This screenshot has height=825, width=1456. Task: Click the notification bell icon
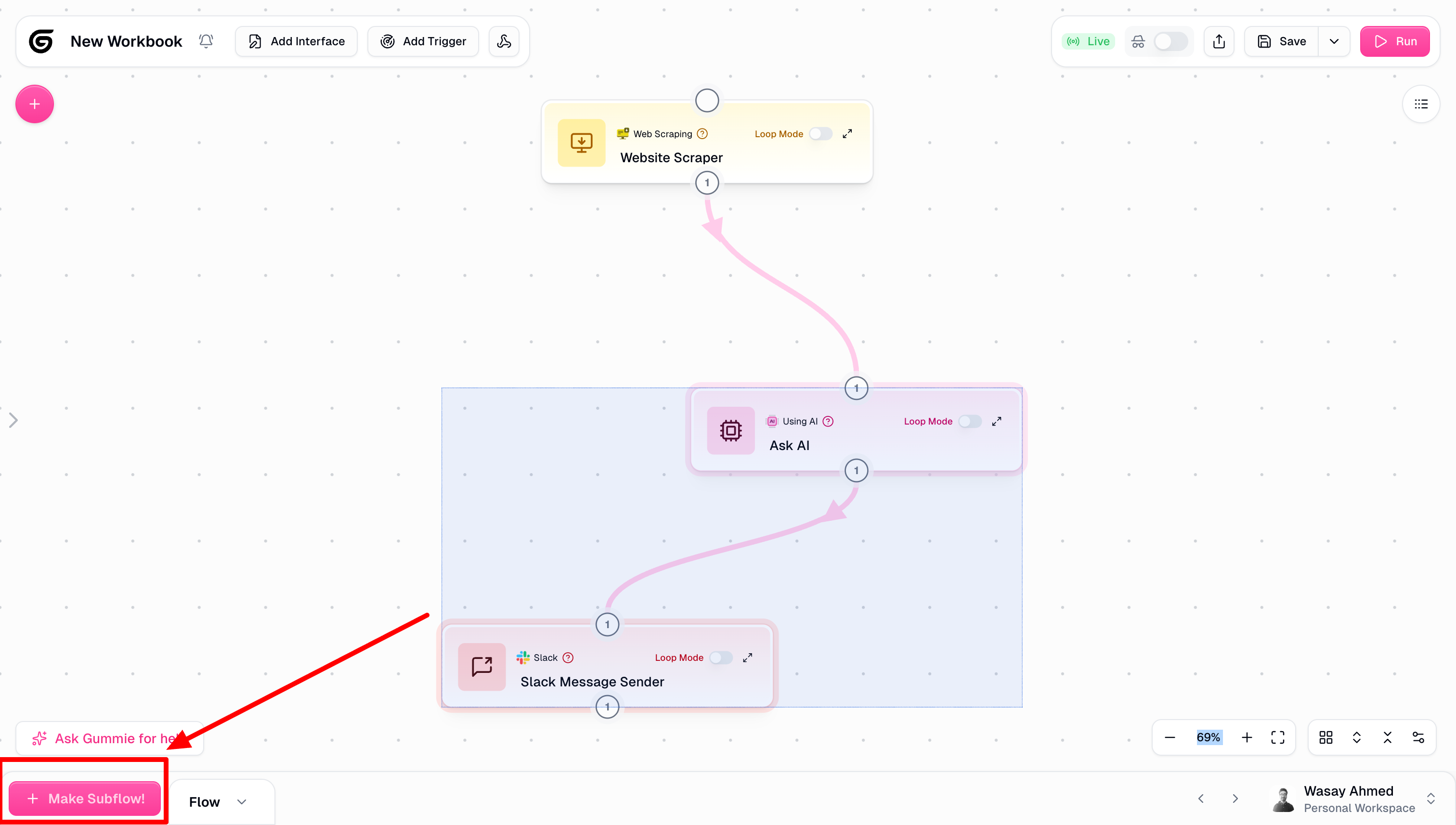206,41
